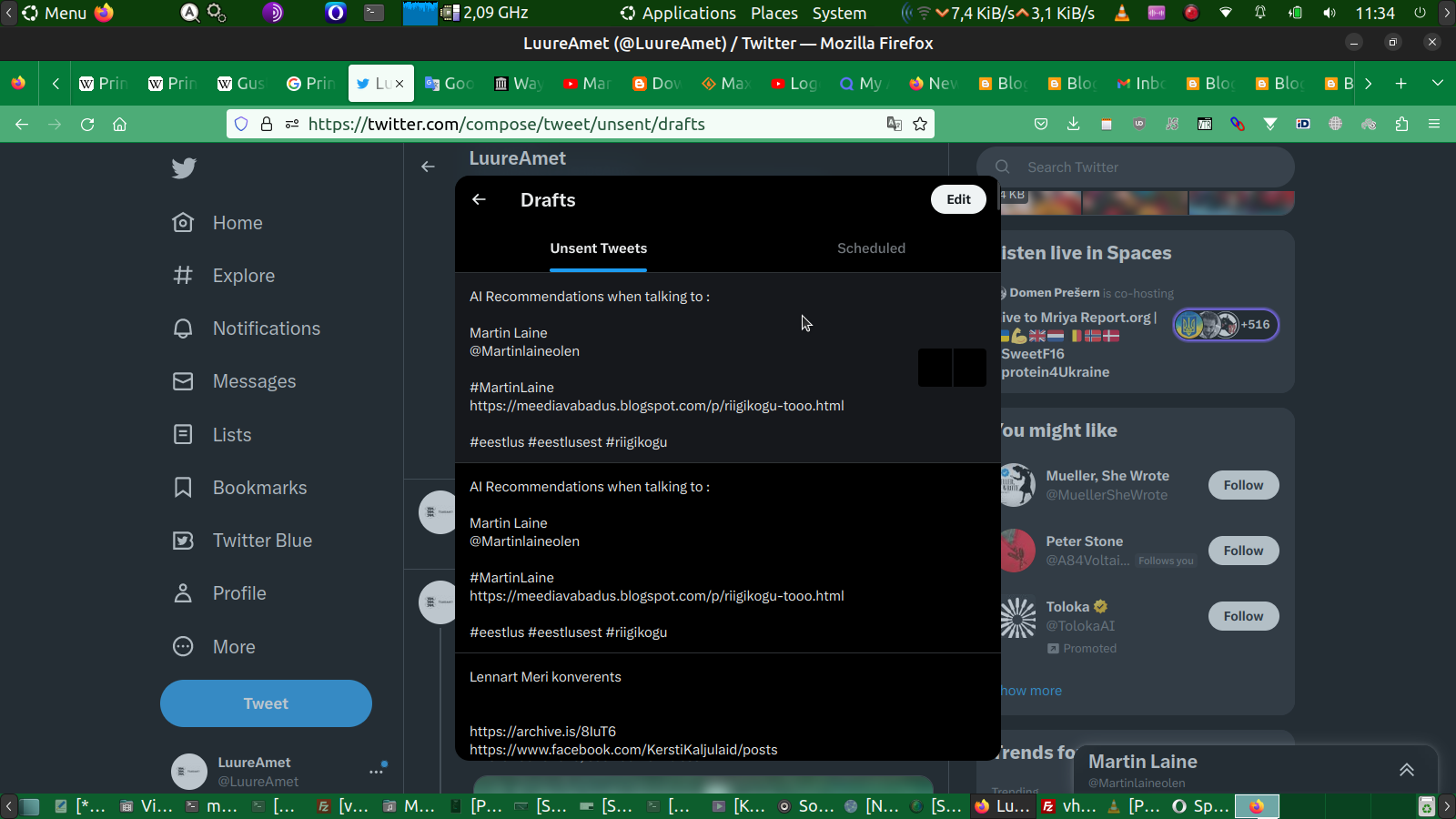Save page to Pocket
This screenshot has height=819, width=1456.
(x=1041, y=124)
